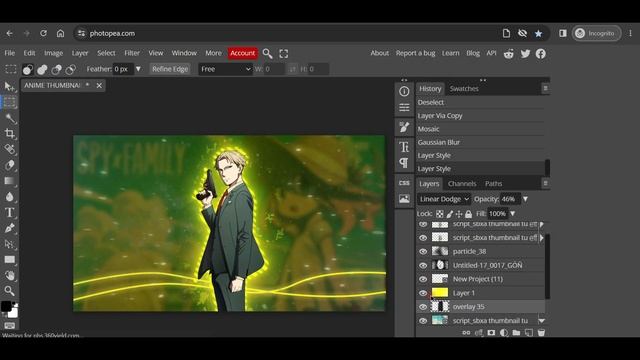Select the Pen tool
Viewport: 640px width, 360px height.
click(x=9, y=228)
